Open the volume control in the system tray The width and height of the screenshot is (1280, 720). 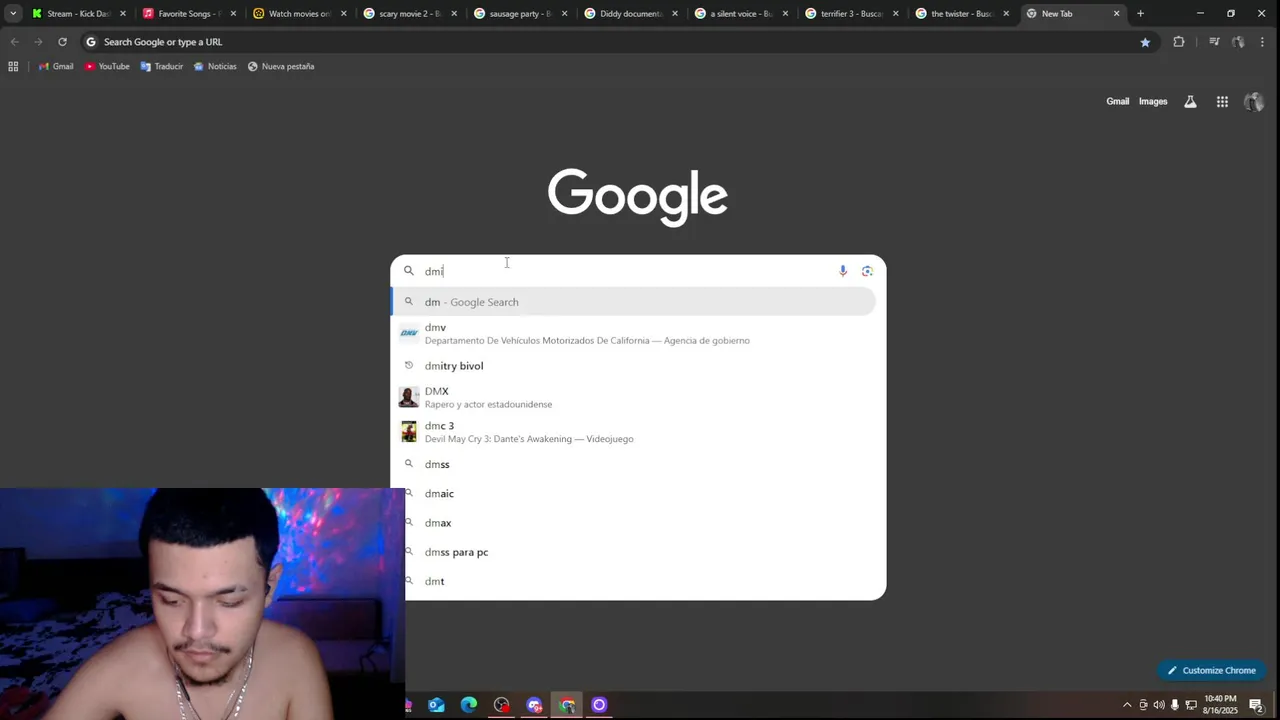pyautogui.click(x=1159, y=705)
